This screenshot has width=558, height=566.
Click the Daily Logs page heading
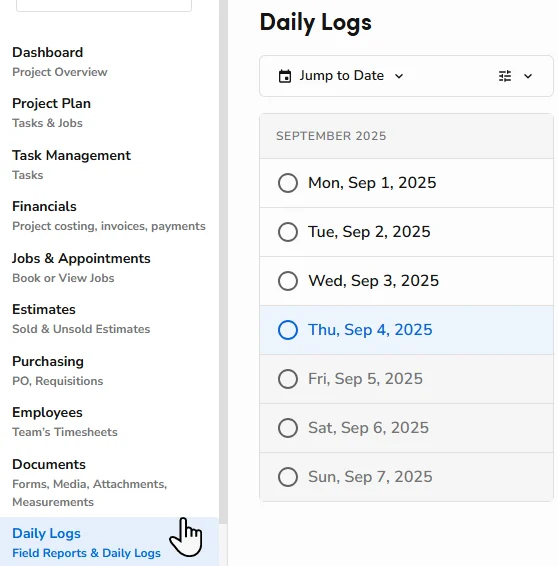[x=315, y=23]
